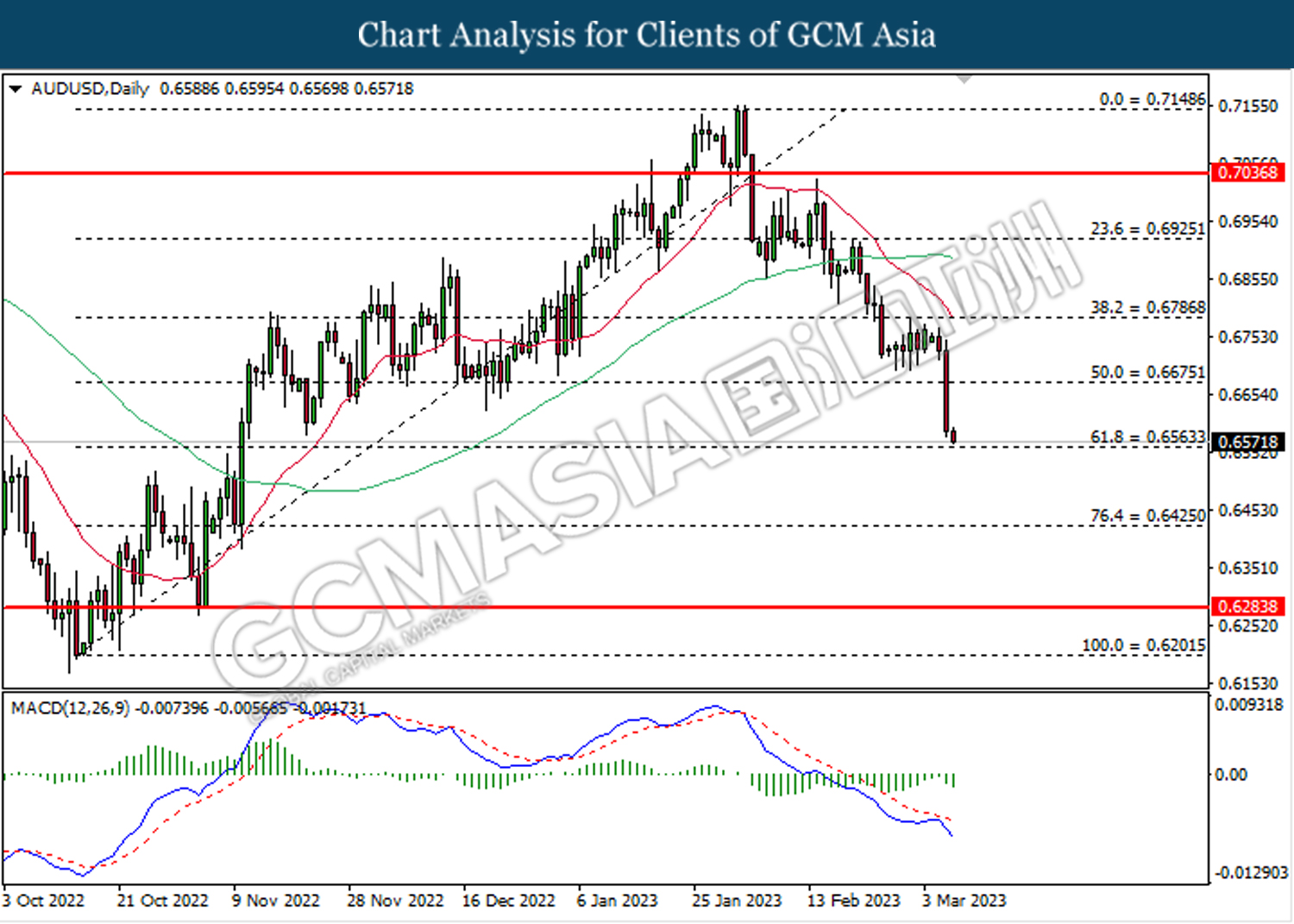Click the date label 3 Mar 2023
The width and height of the screenshot is (1294, 924).
click(964, 901)
